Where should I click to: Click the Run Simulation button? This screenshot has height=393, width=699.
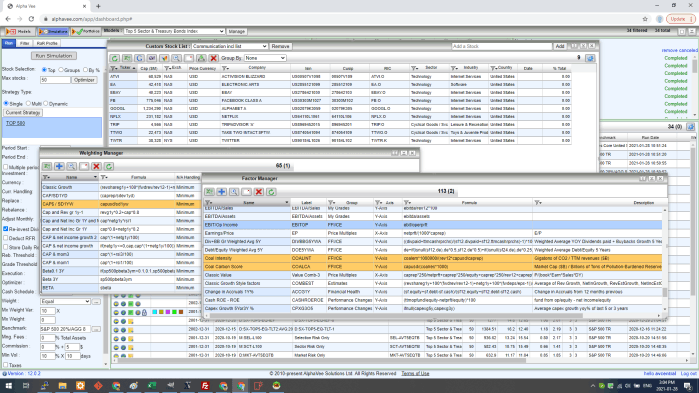[x=54, y=56]
